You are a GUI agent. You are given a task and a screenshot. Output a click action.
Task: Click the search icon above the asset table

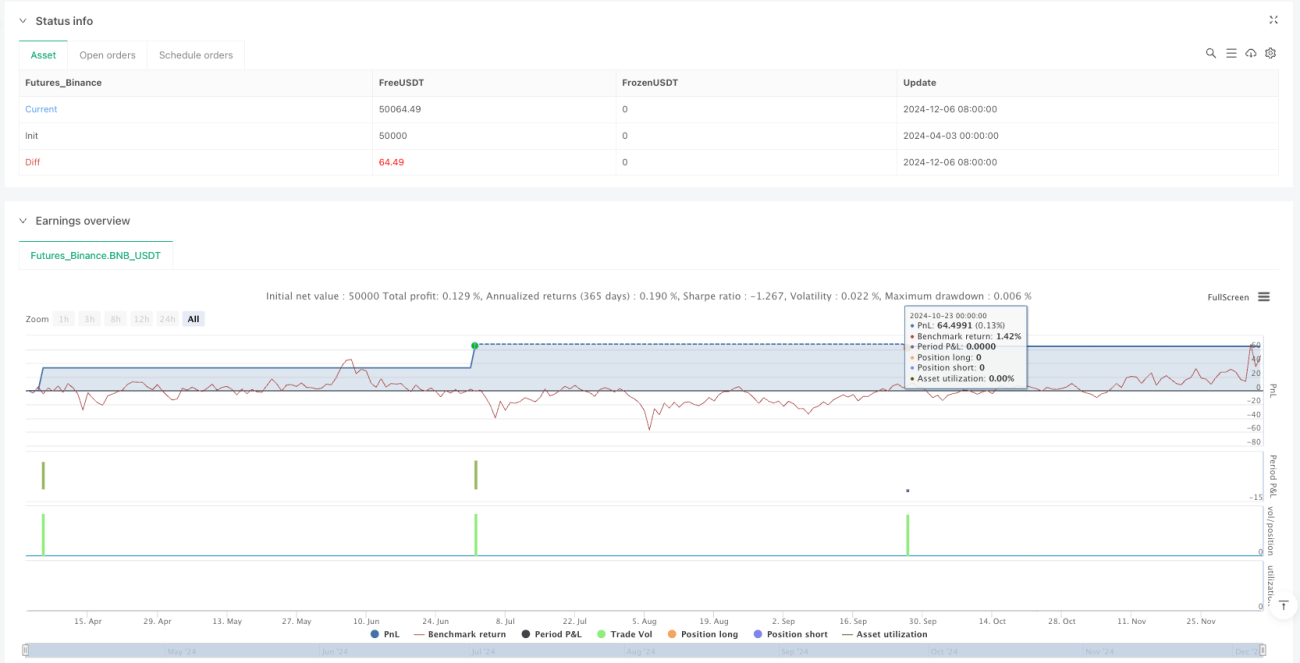(x=1210, y=53)
